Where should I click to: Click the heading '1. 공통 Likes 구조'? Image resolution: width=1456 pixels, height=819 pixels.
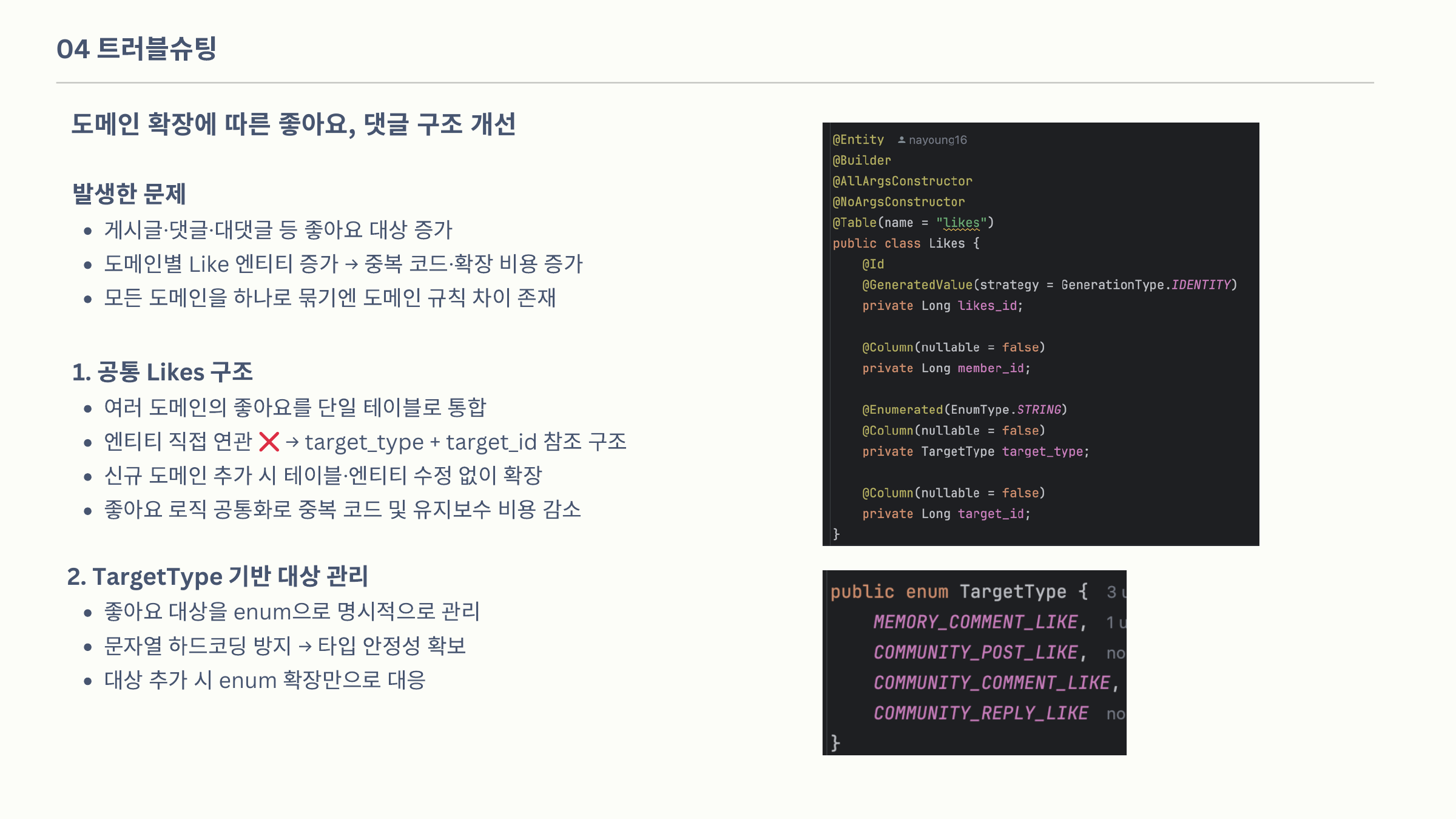tap(163, 372)
